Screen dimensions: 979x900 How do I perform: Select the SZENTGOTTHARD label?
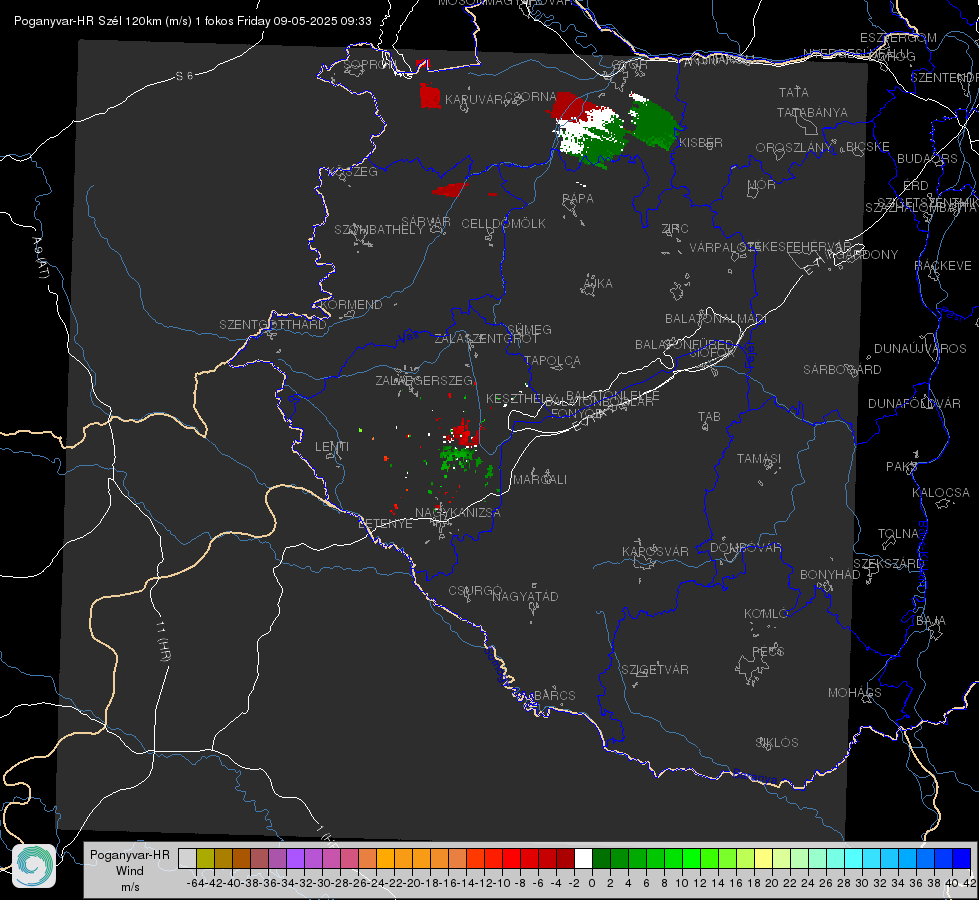(273, 325)
